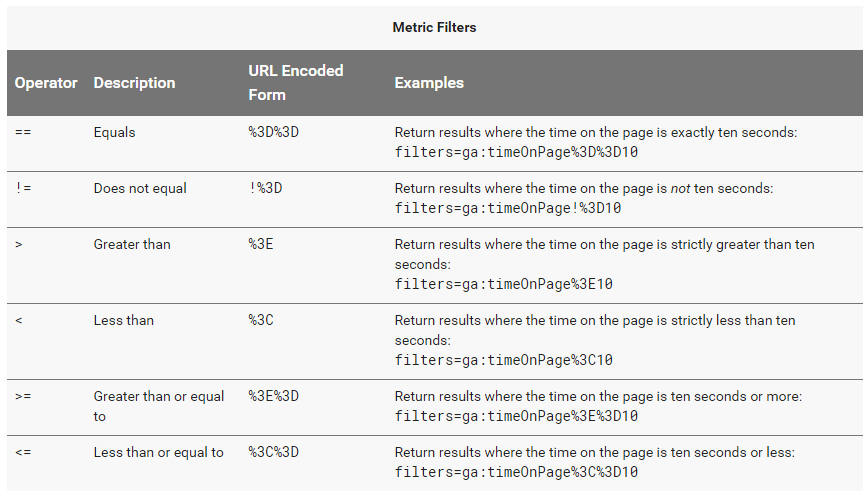Viewport: 868px width, 495px height.
Task: Click the code filters=ga:timeOnPage%3E%3D10
Action: (516, 416)
